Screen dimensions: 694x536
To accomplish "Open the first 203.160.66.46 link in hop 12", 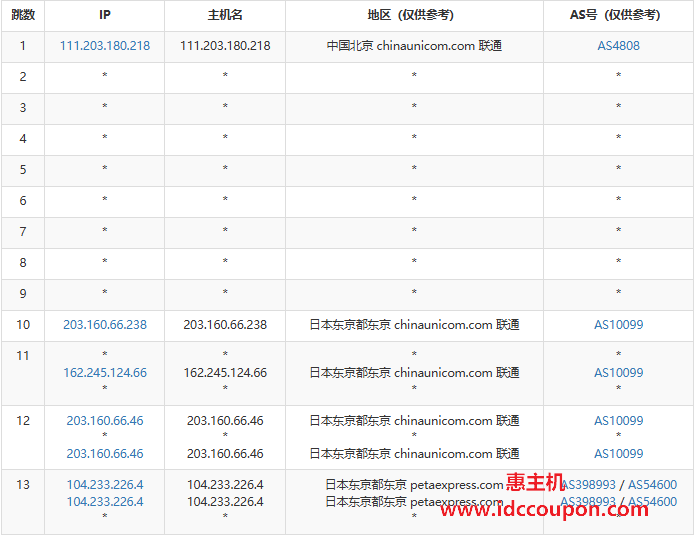I will point(105,420).
